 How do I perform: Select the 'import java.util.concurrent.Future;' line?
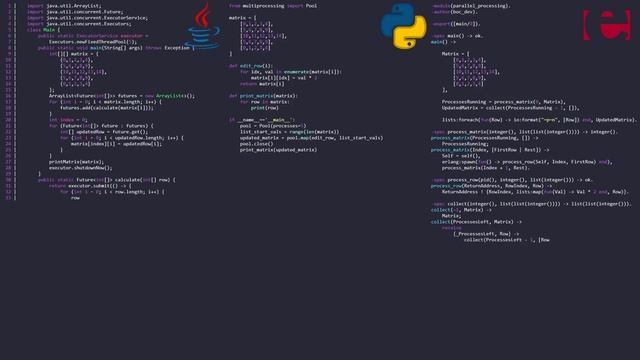(x=75, y=12)
